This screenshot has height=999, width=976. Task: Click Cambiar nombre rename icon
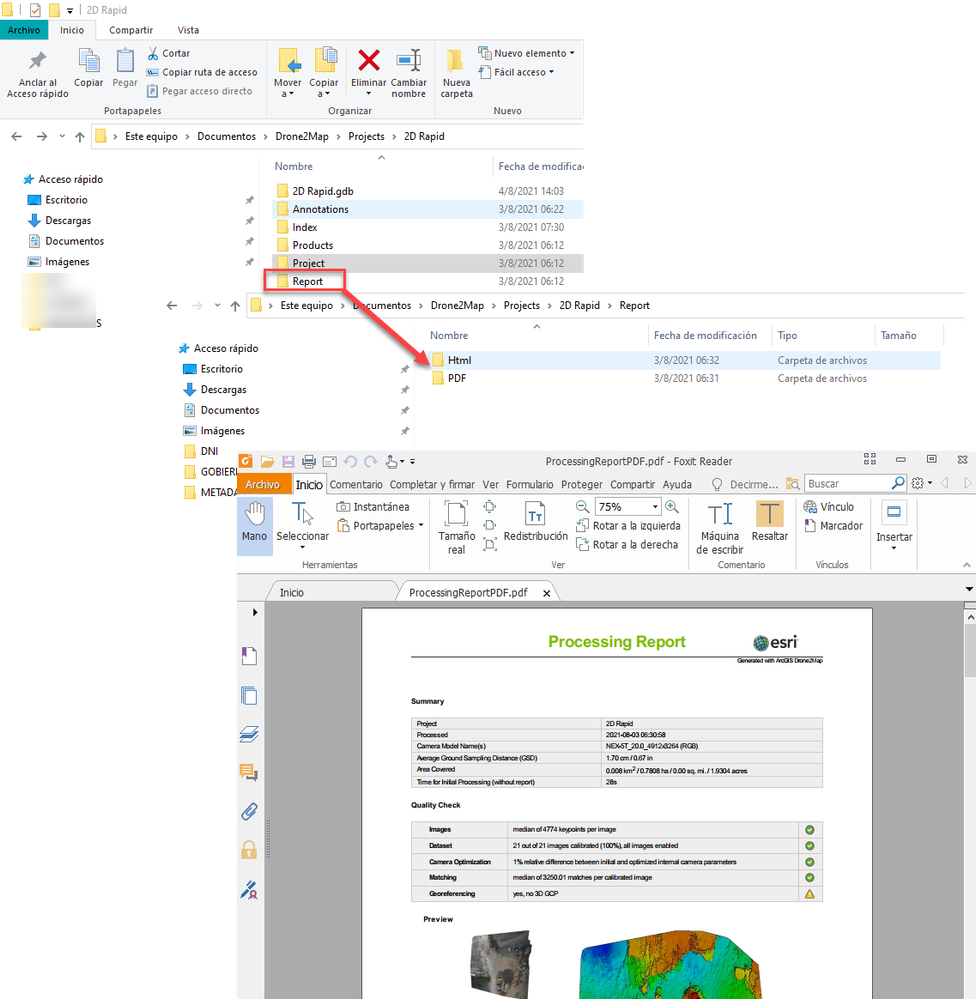click(408, 61)
